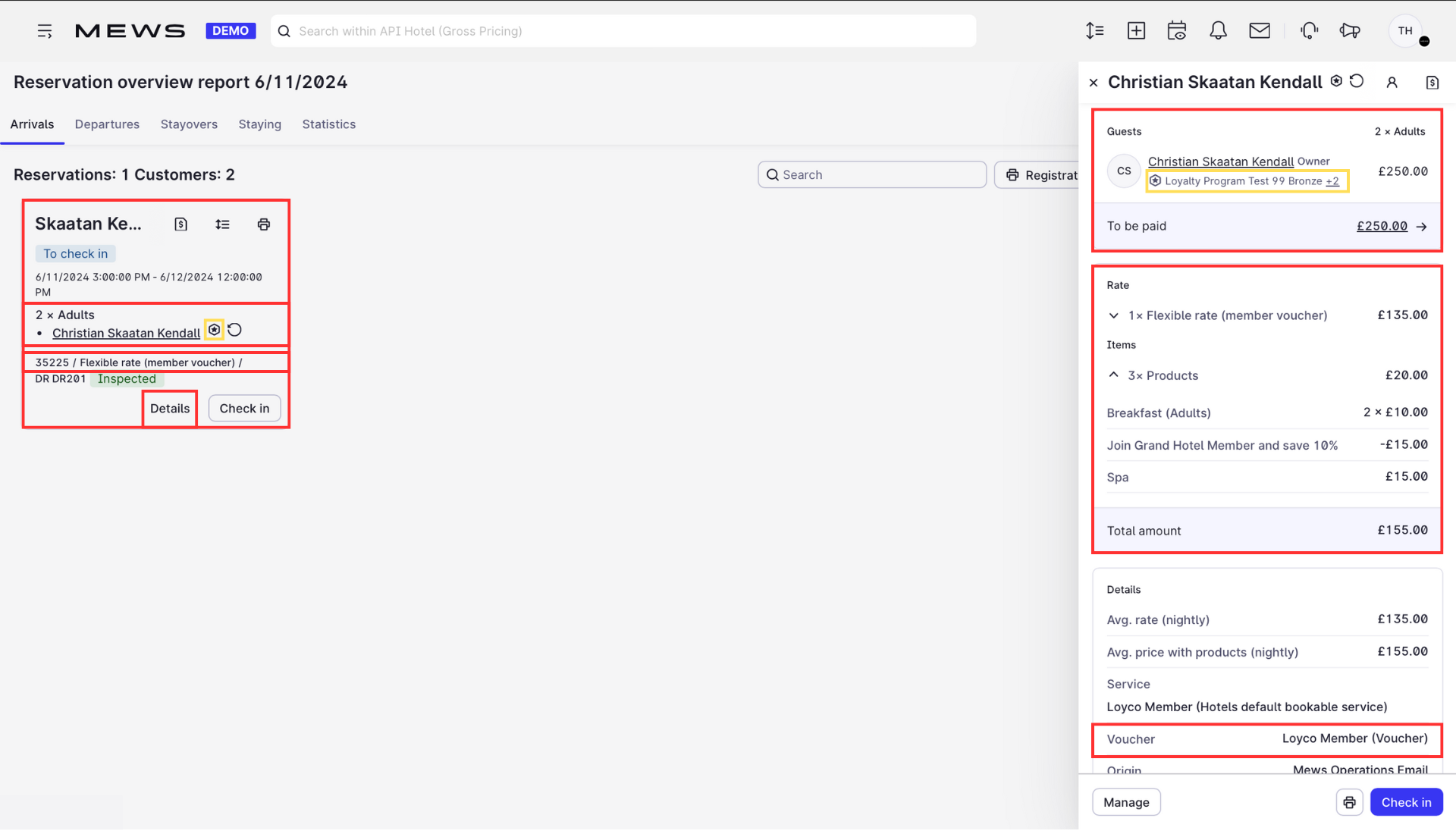Select the Staying tab
This screenshot has height=834, width=1456.
click(259, 124)
